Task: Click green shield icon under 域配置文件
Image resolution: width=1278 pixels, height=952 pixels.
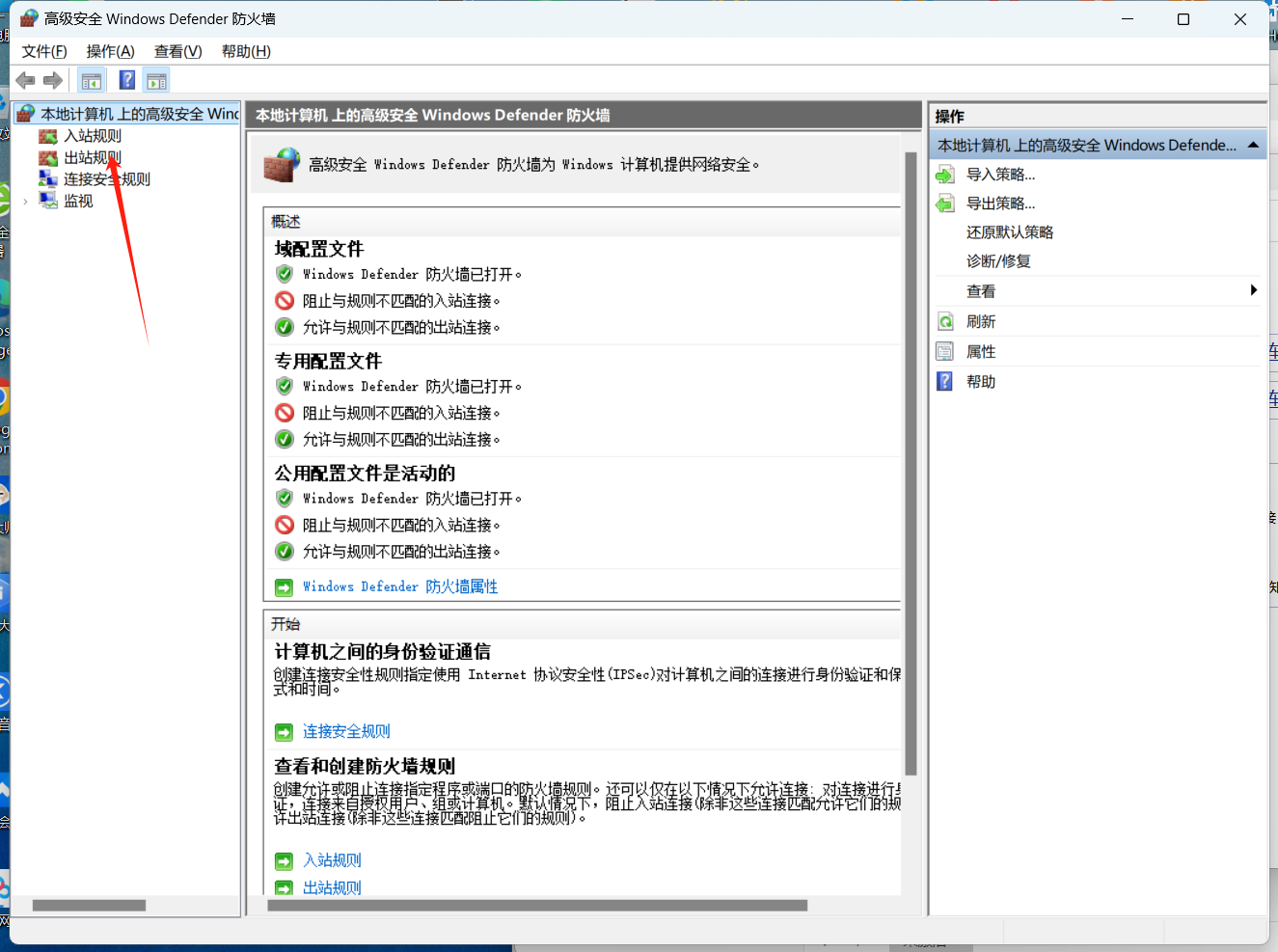Action: pyautogui.click(x=284, y=274)
